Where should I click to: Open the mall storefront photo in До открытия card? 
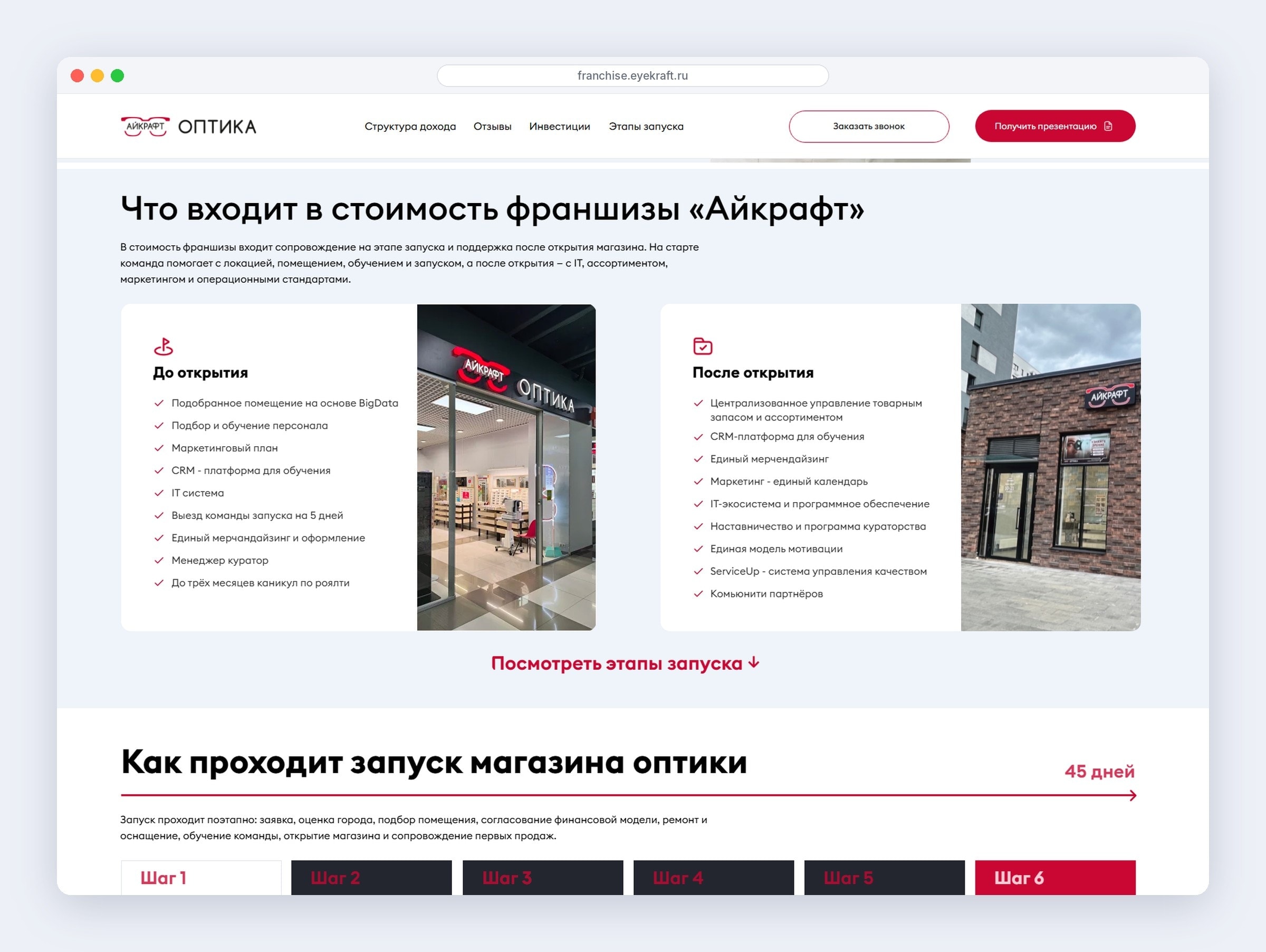(x=506, y=467)
